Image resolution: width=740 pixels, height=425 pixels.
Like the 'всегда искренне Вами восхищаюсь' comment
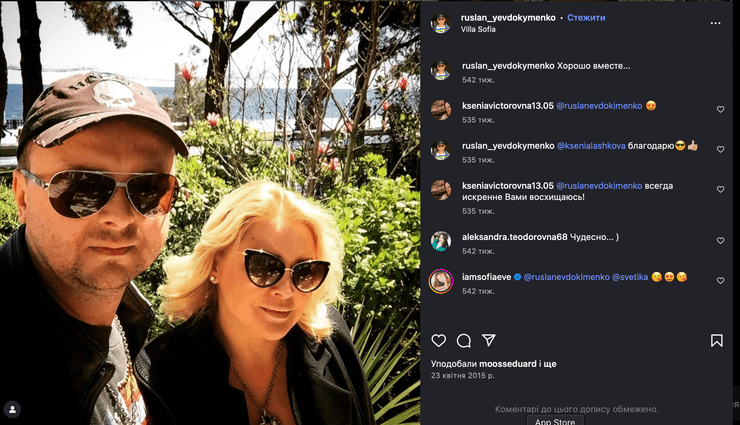(720, 190)
